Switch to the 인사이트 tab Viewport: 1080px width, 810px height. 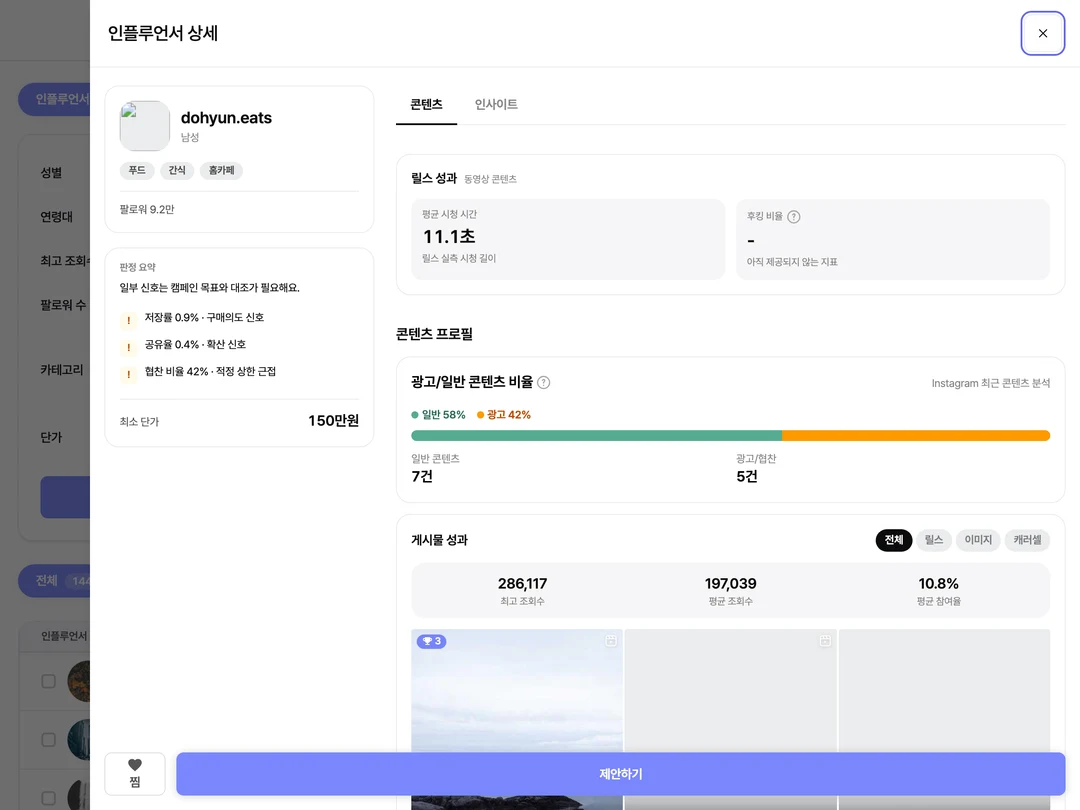(496, 104)
